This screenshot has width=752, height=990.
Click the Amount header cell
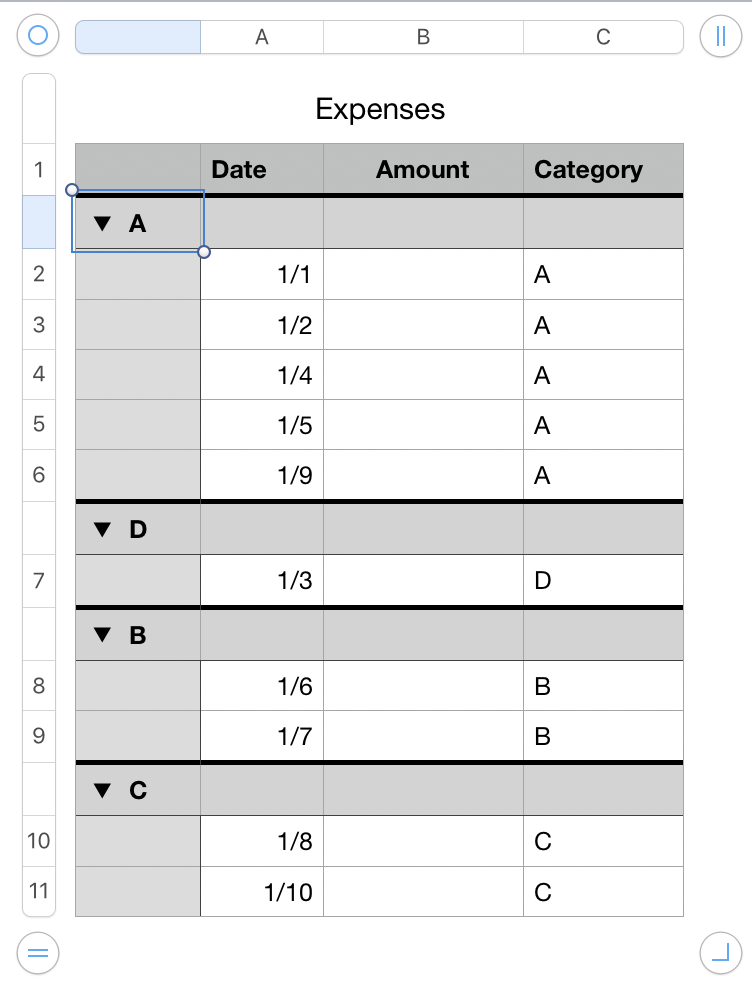click(423, 170)
